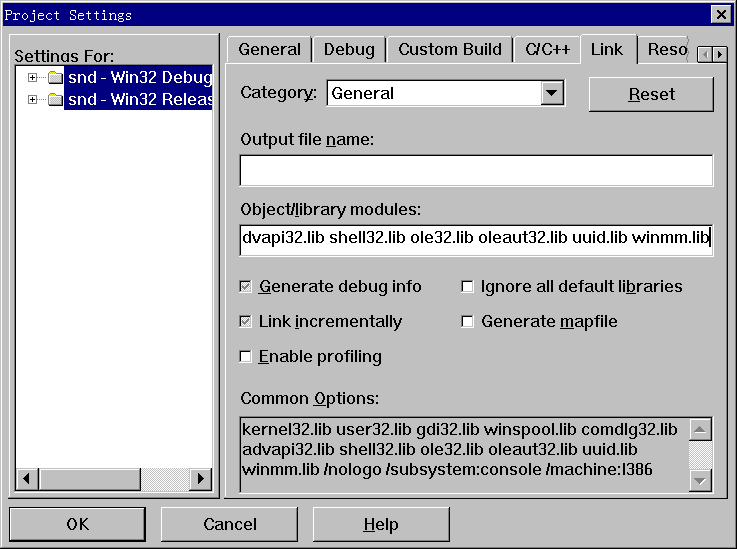Expand the snd - Win32 Release tree node
The image size is (737, 549).
click(x=32, y=99)
